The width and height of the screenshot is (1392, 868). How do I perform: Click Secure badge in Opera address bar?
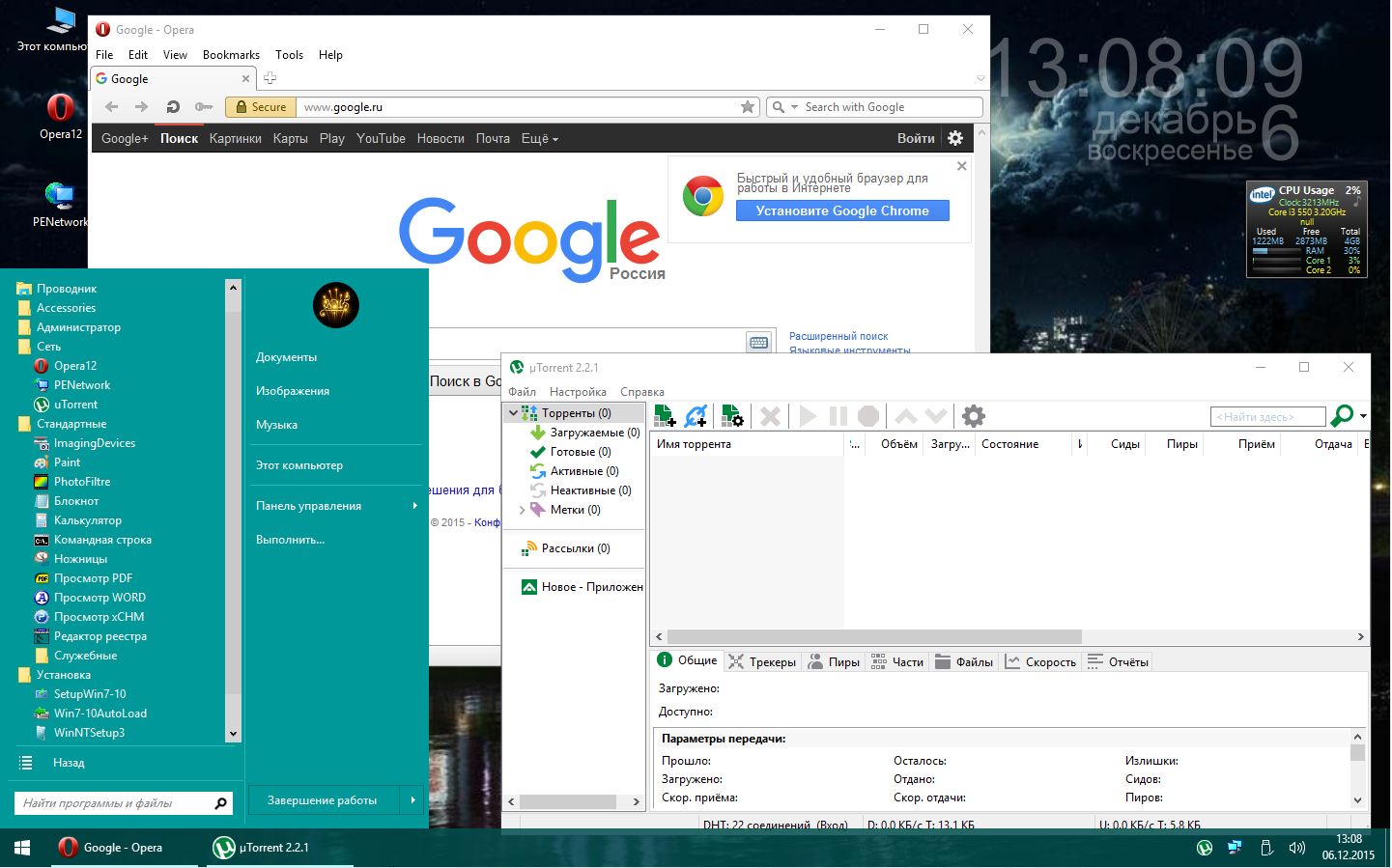[260, 107]
